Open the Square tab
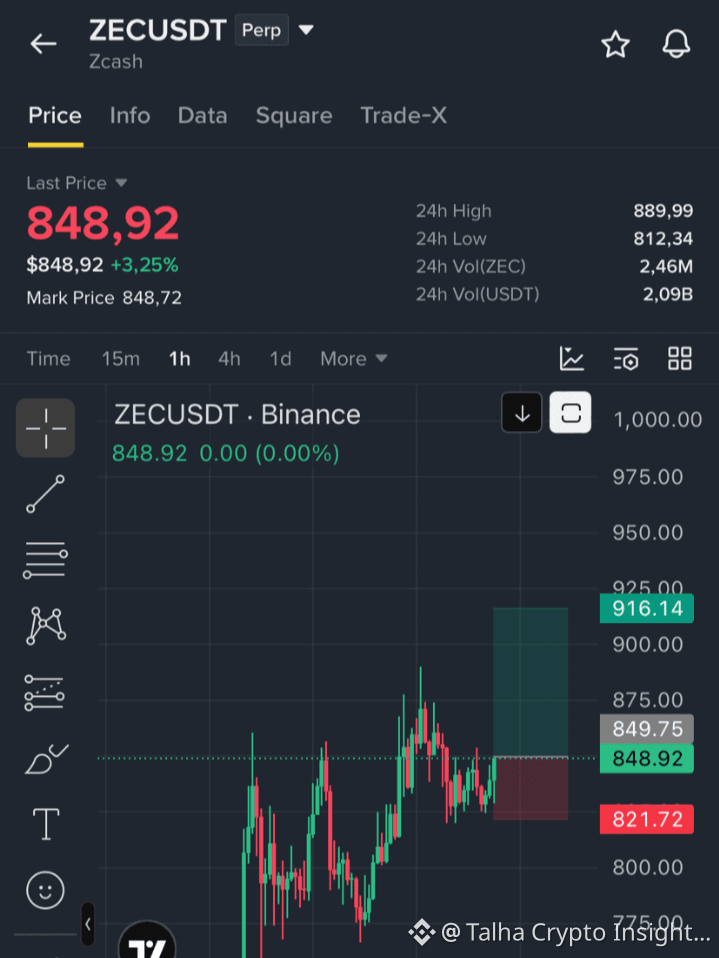This screenshot has width=719, height=958. coord(294,115)
